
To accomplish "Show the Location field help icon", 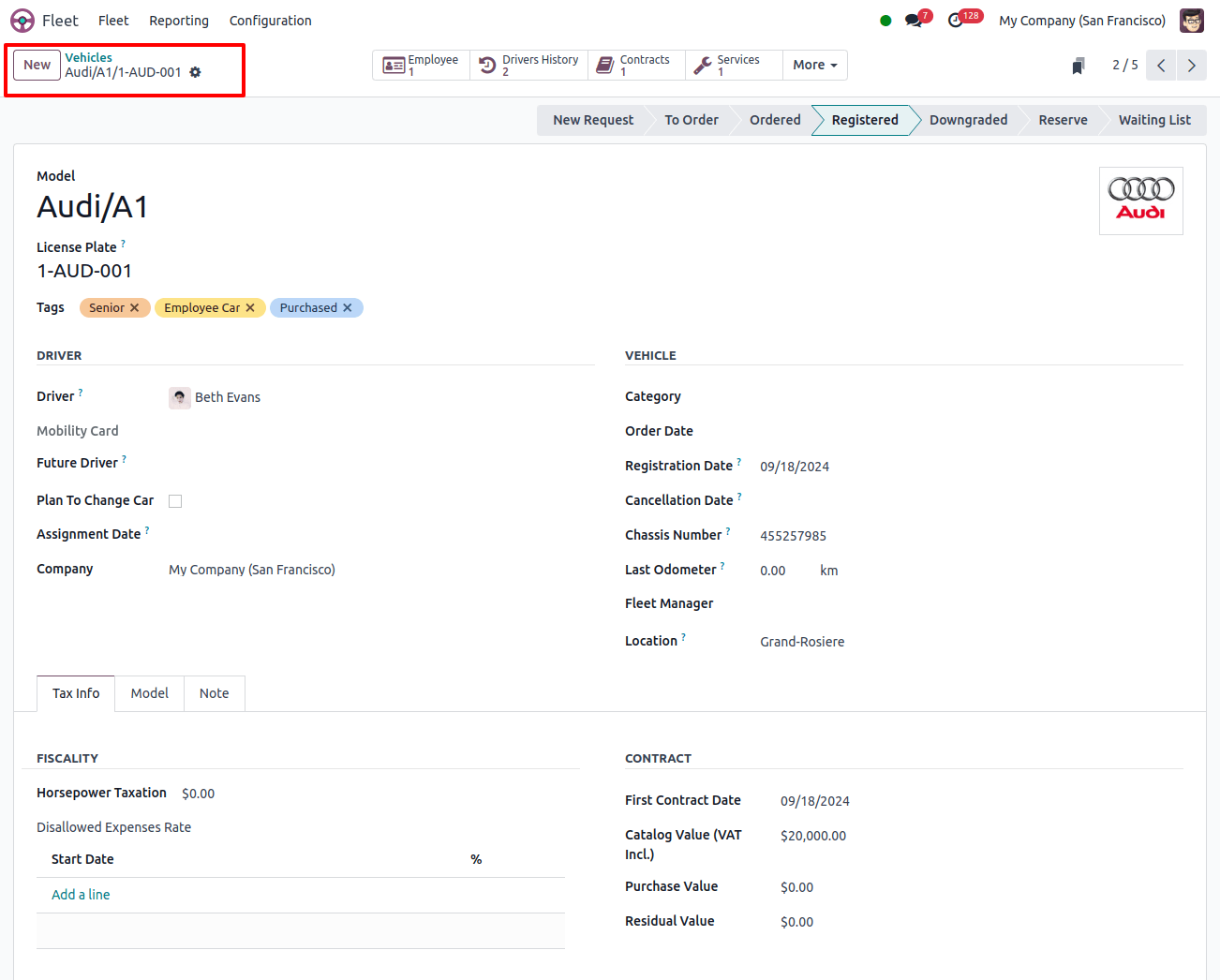I will [x=683, y=637].
